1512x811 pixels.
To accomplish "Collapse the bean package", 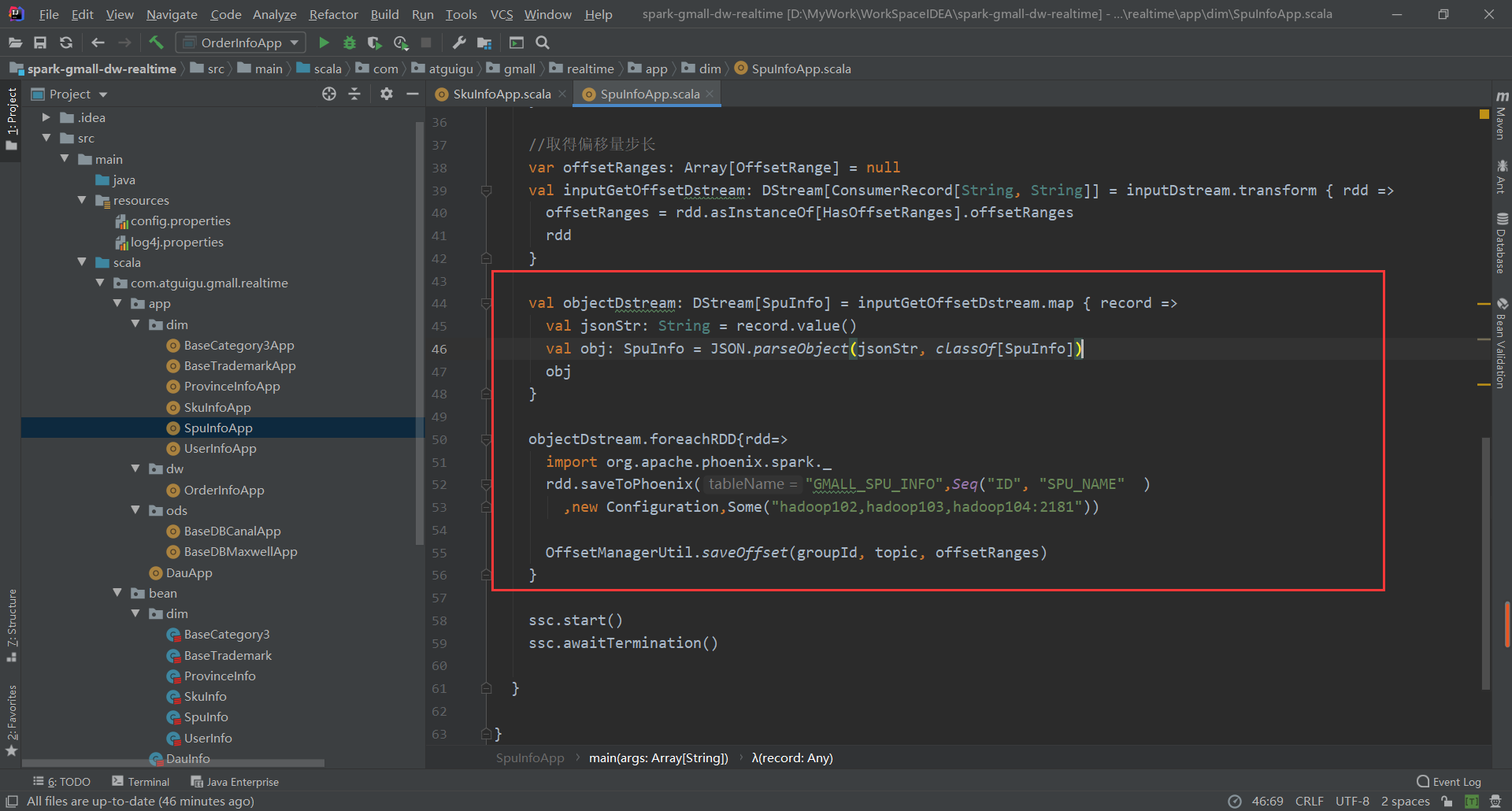I will click(117, 593).
